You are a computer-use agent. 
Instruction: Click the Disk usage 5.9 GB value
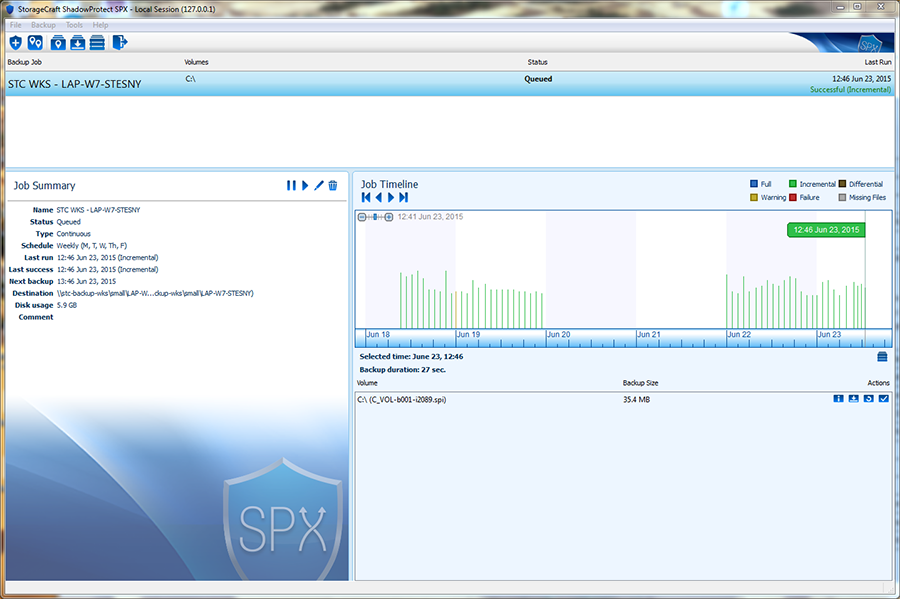click(x=67, y=305)
